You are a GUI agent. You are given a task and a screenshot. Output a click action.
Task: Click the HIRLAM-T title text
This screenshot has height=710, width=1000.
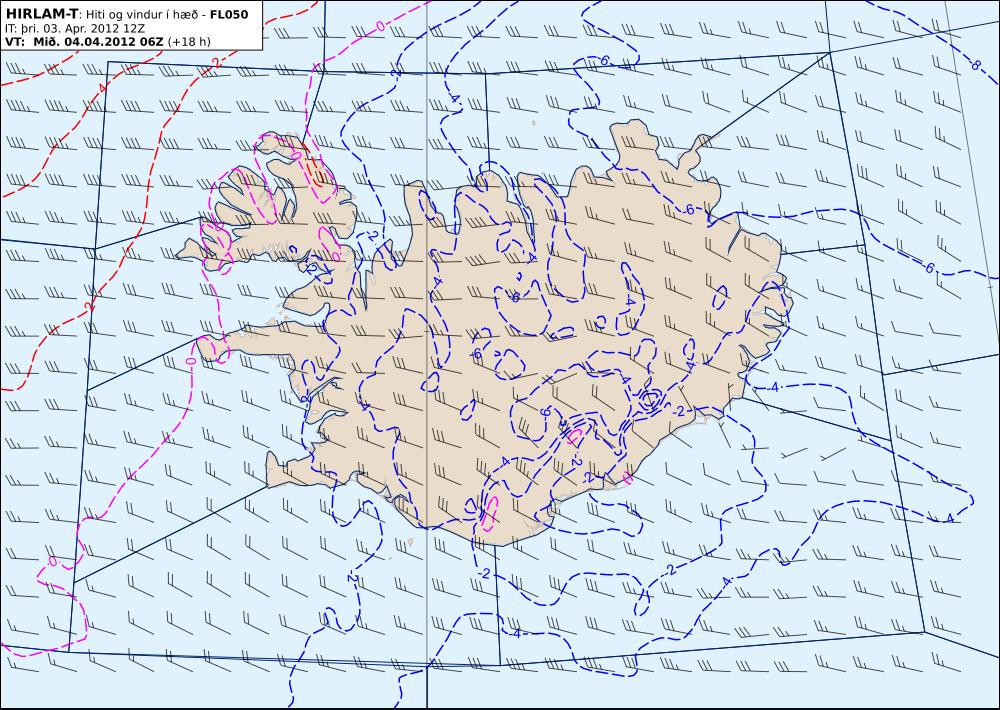[40, 14]
